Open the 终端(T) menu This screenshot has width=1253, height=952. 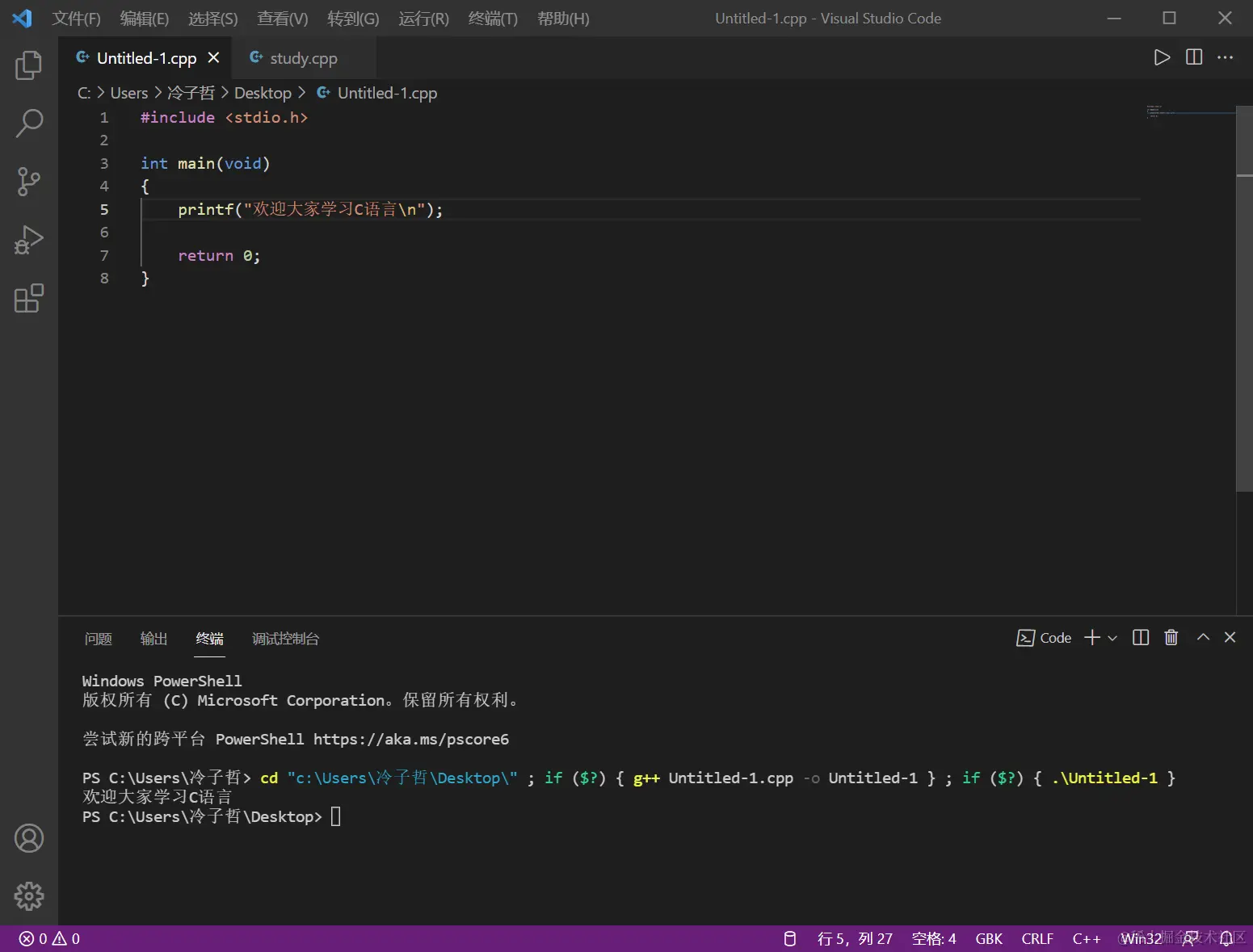[493, 19]
